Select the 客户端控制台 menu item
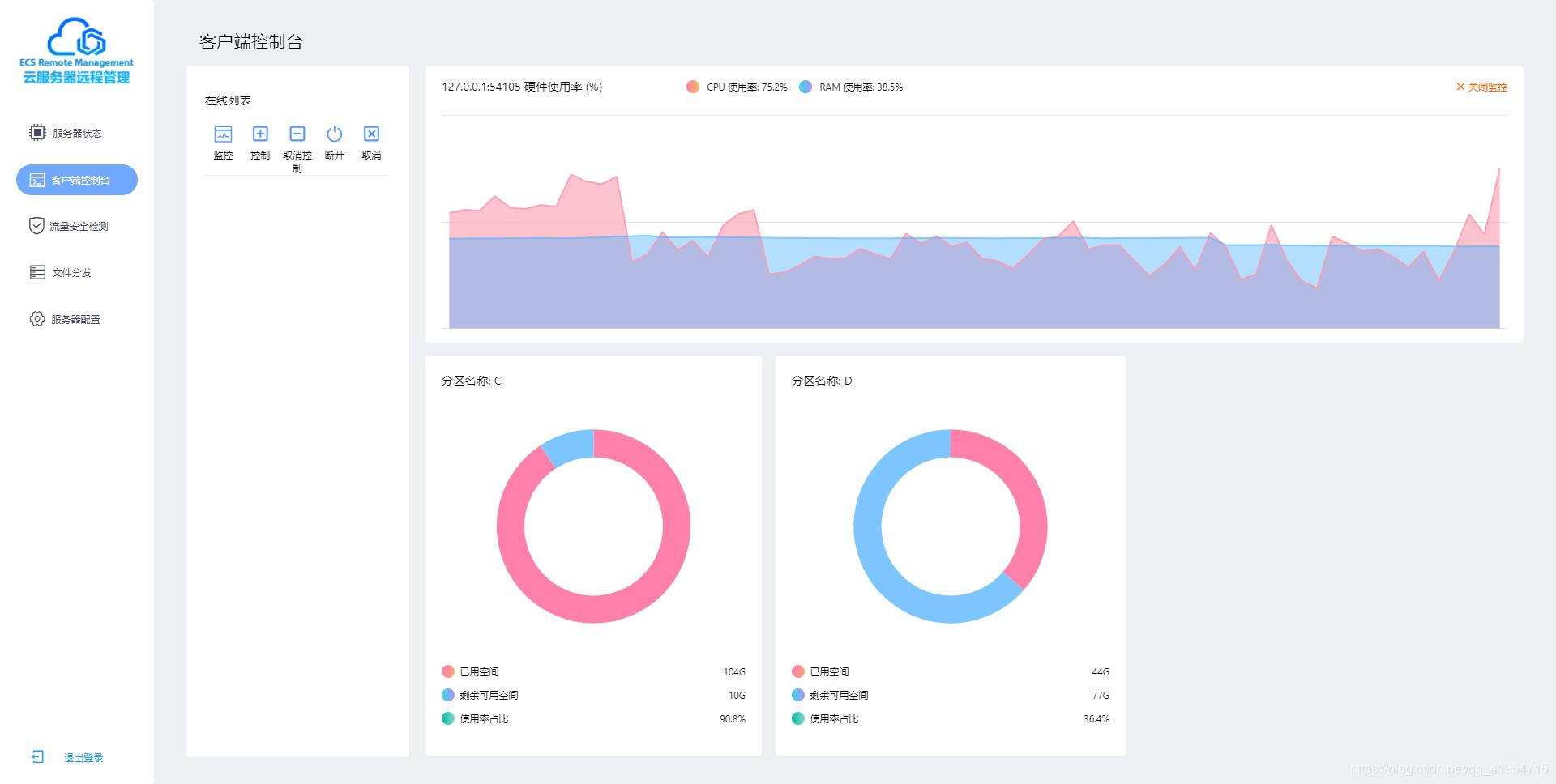 point(77,180)
